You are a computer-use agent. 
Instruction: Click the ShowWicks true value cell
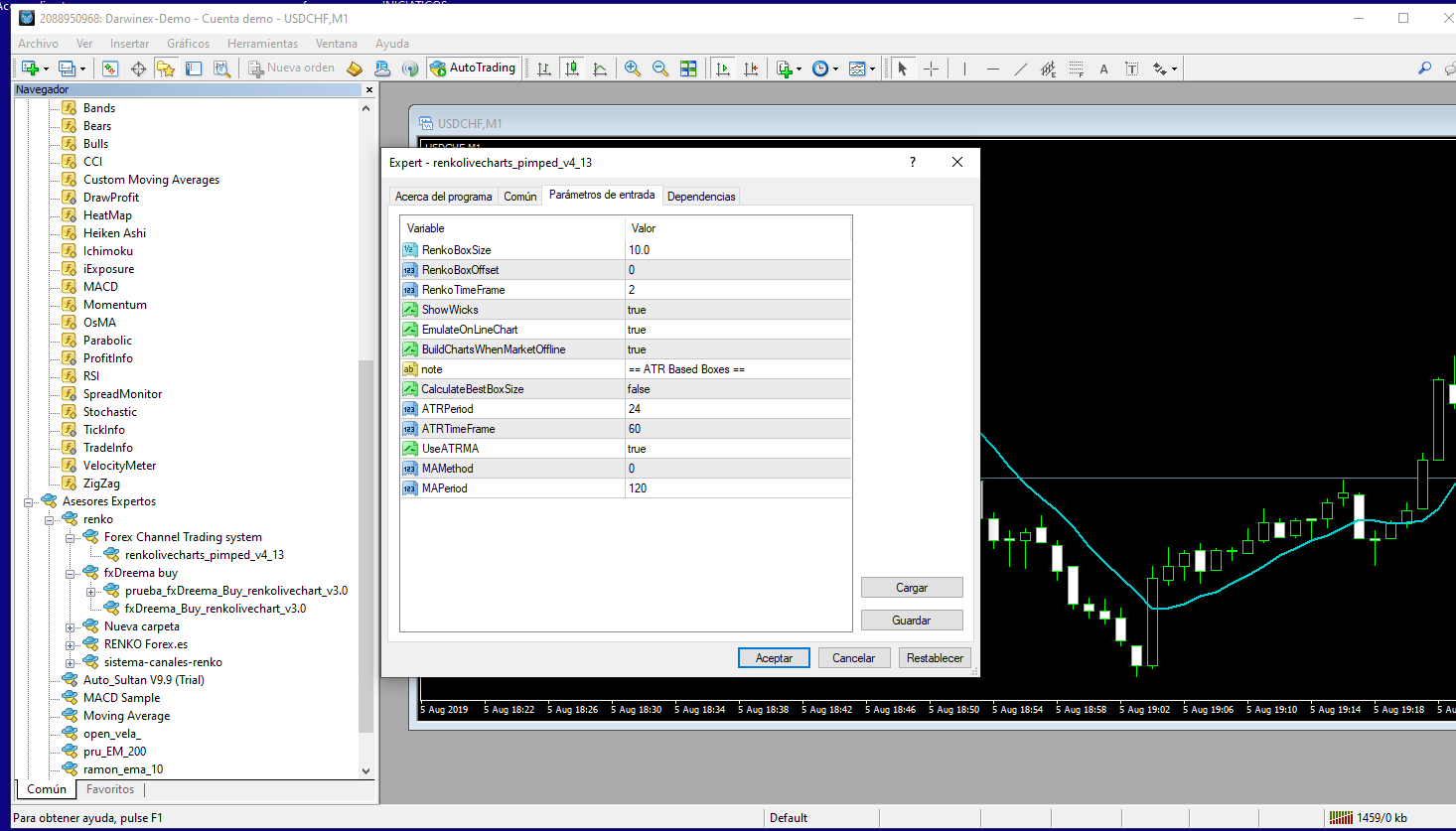(738, 310)
